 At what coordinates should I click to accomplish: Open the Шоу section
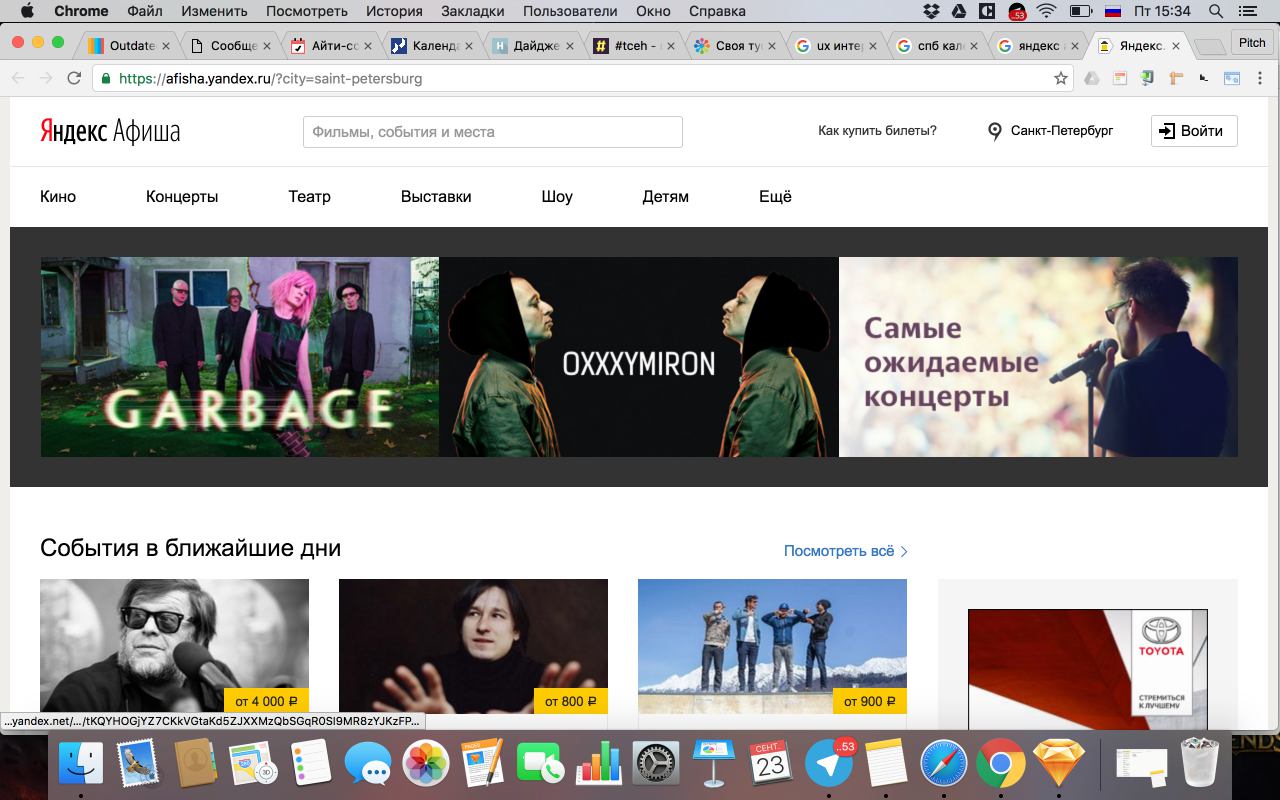click(x=557, y=197)
